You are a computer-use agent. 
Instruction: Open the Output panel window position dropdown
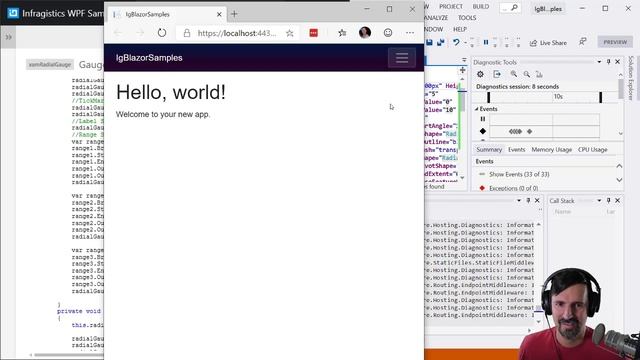519,200
